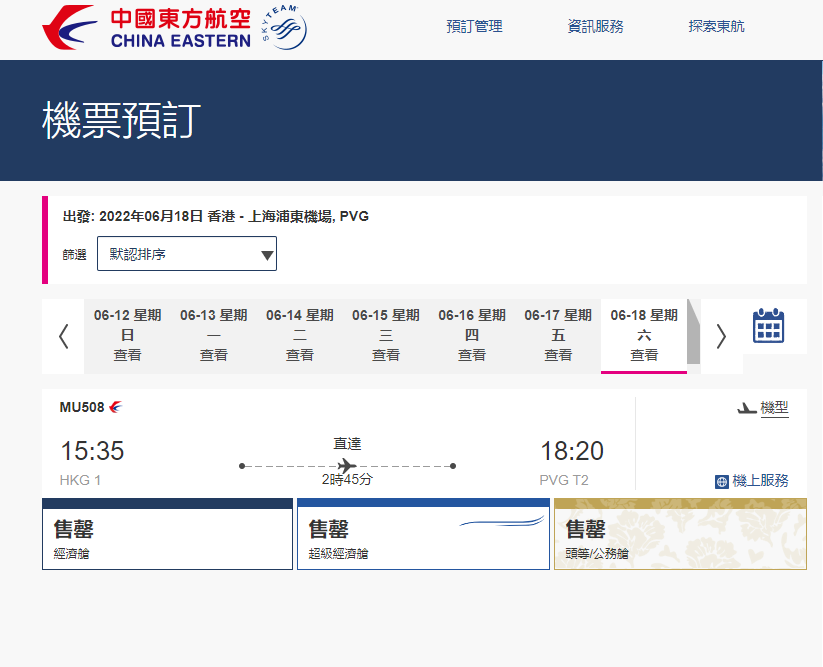
Task: Click the plane icon on flight route line
Action: click(347, 466)
